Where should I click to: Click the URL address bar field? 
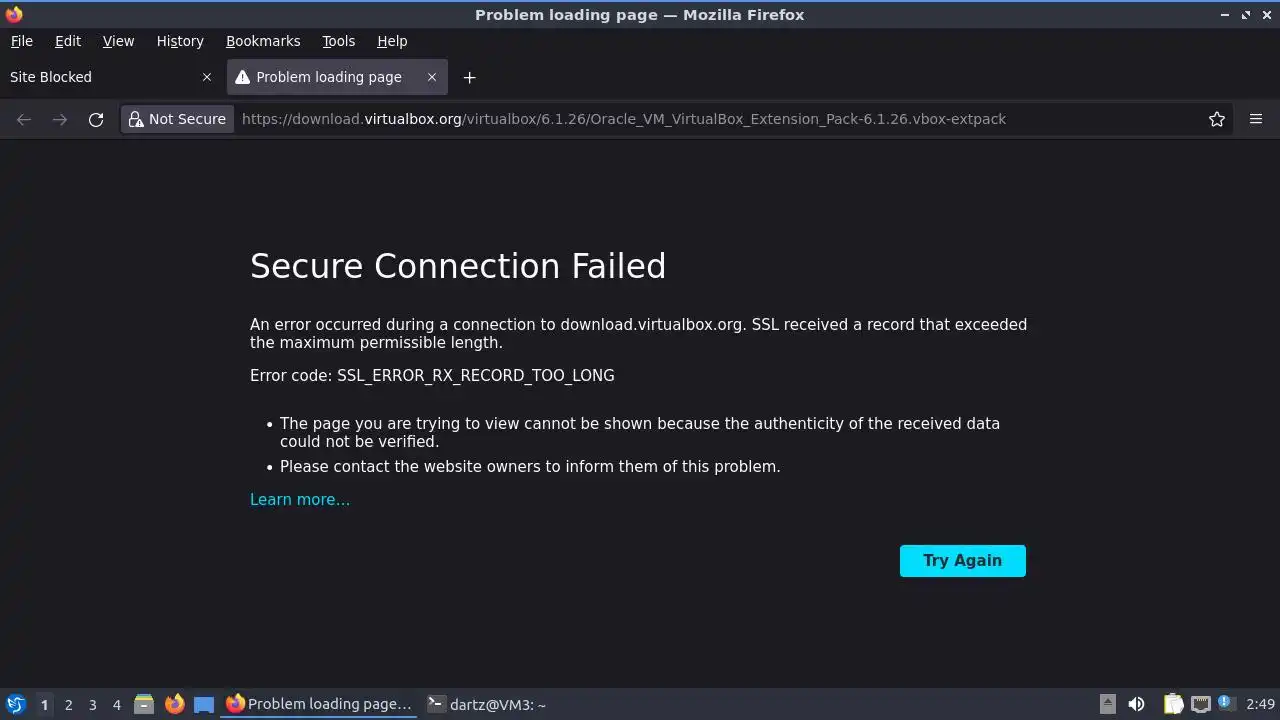tap(700, 119)
